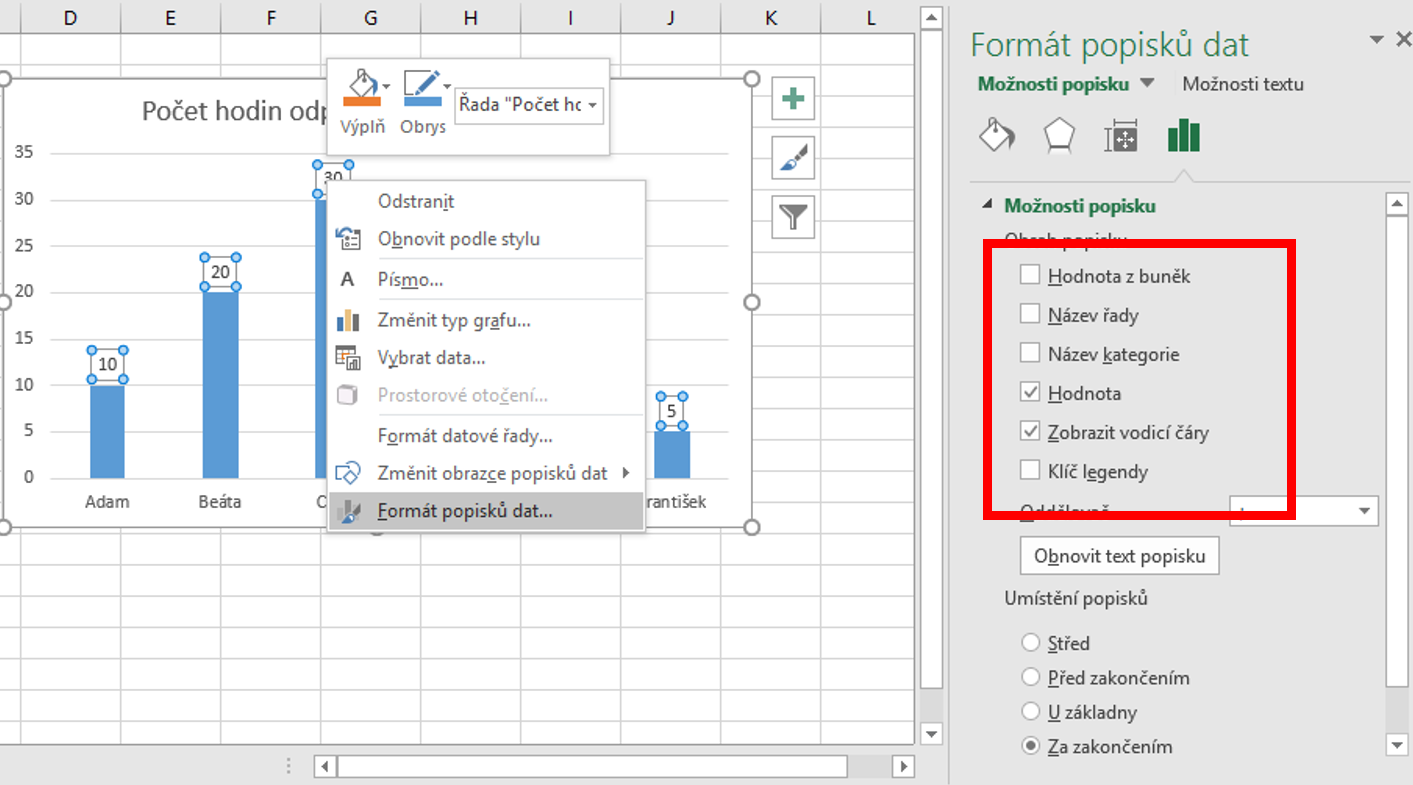This screenshot has width=1413, height=785.
Task: Select the U základny radio button
Action: coord(1030,712)
